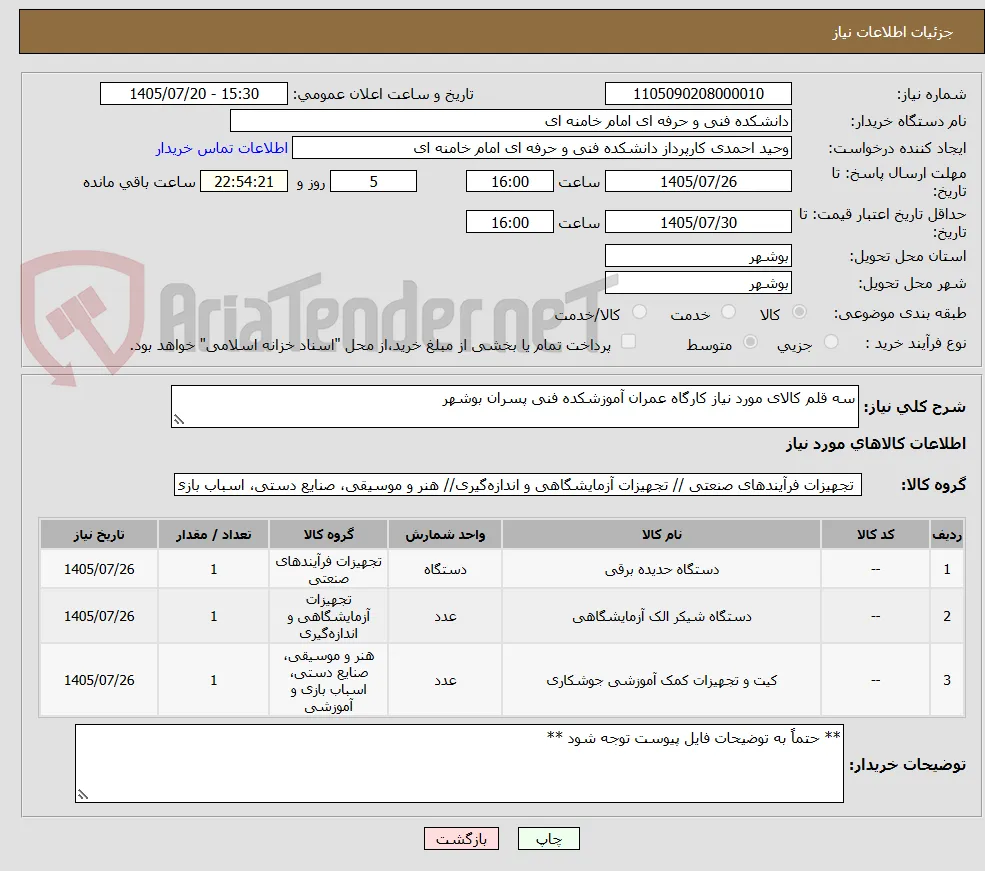
Task: Select the متوسط purchase type radio
Action: point(750,342)
